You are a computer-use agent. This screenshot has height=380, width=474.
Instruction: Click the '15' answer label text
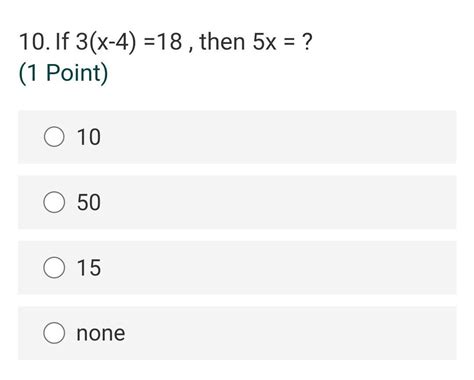tap(89, 268)
